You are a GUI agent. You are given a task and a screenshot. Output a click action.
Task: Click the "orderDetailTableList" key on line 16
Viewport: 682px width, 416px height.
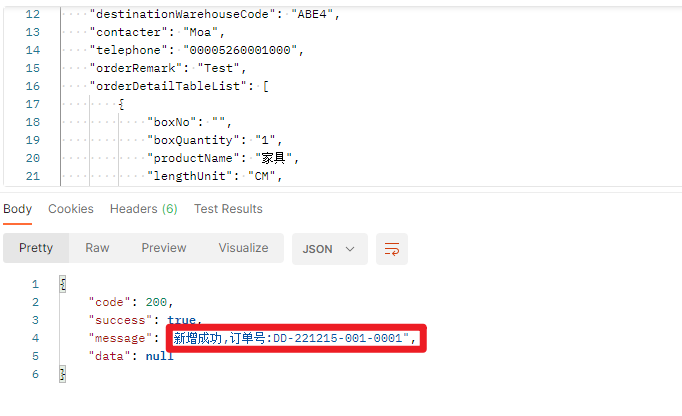pos(168,86)
